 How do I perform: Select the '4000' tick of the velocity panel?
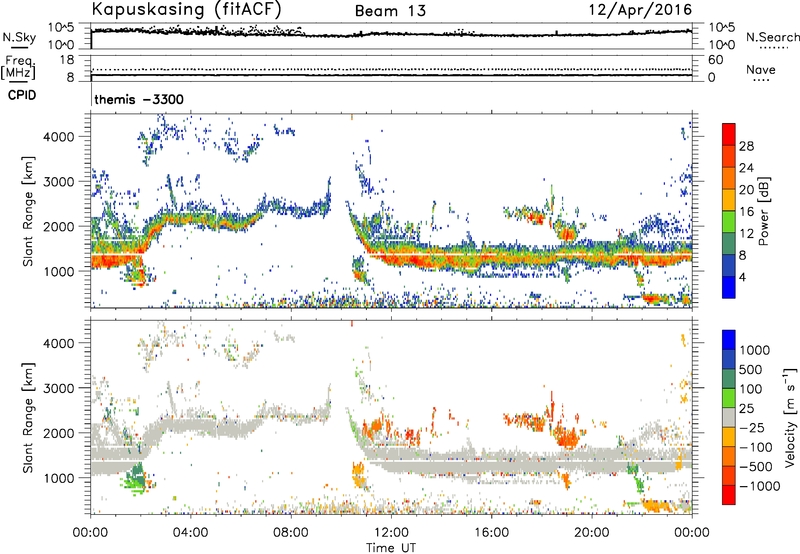click(x=58, y=343)
